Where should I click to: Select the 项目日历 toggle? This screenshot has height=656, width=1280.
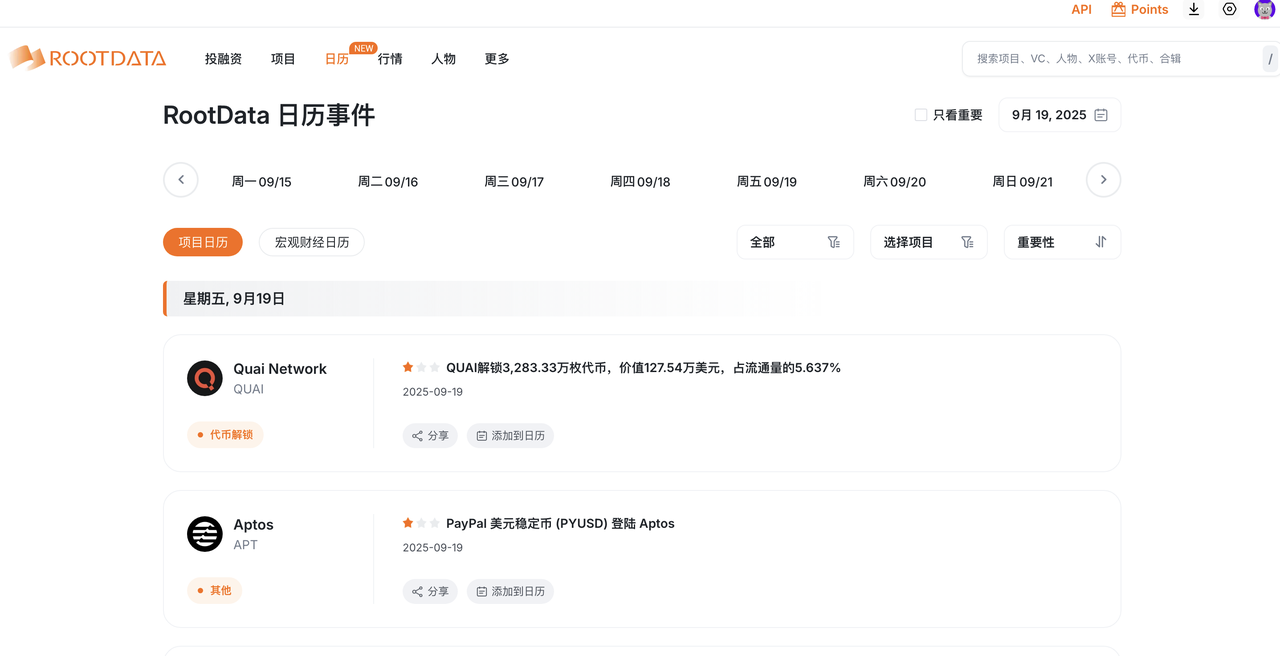pyautogui.click(x=203, y=242)
